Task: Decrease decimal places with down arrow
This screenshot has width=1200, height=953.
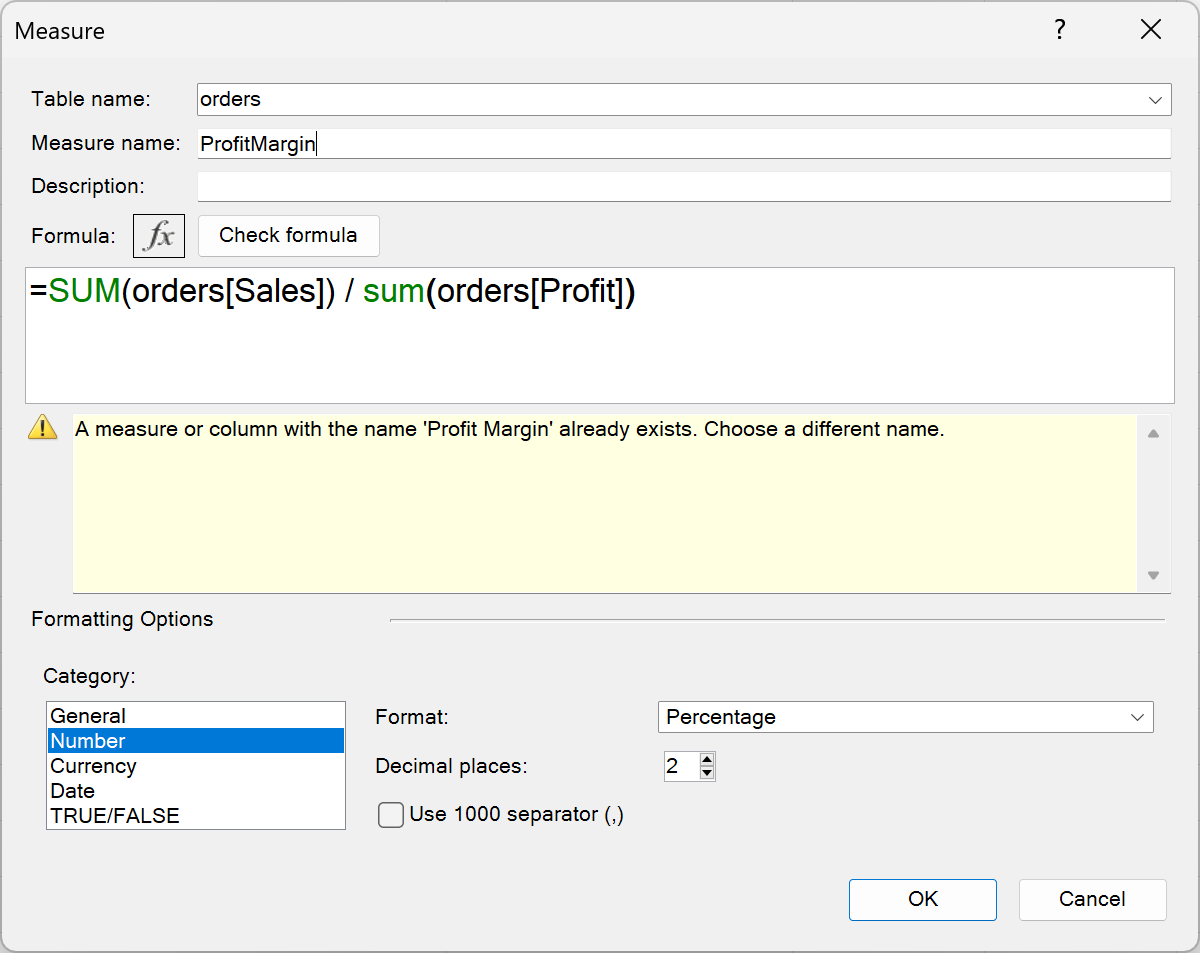Action: 707,773
